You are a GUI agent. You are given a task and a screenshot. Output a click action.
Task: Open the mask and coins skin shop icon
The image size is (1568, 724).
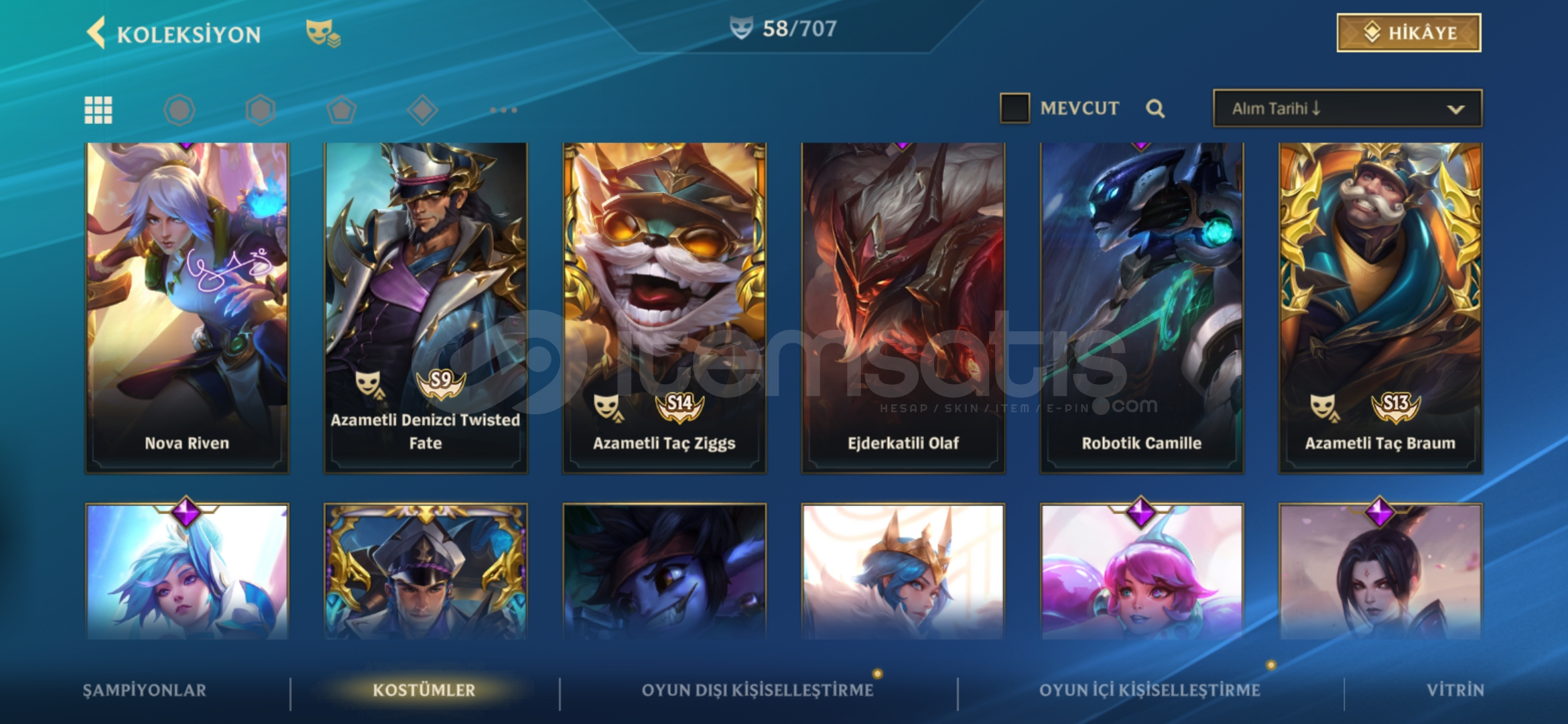pyautogui.click(x=323, y=33)
